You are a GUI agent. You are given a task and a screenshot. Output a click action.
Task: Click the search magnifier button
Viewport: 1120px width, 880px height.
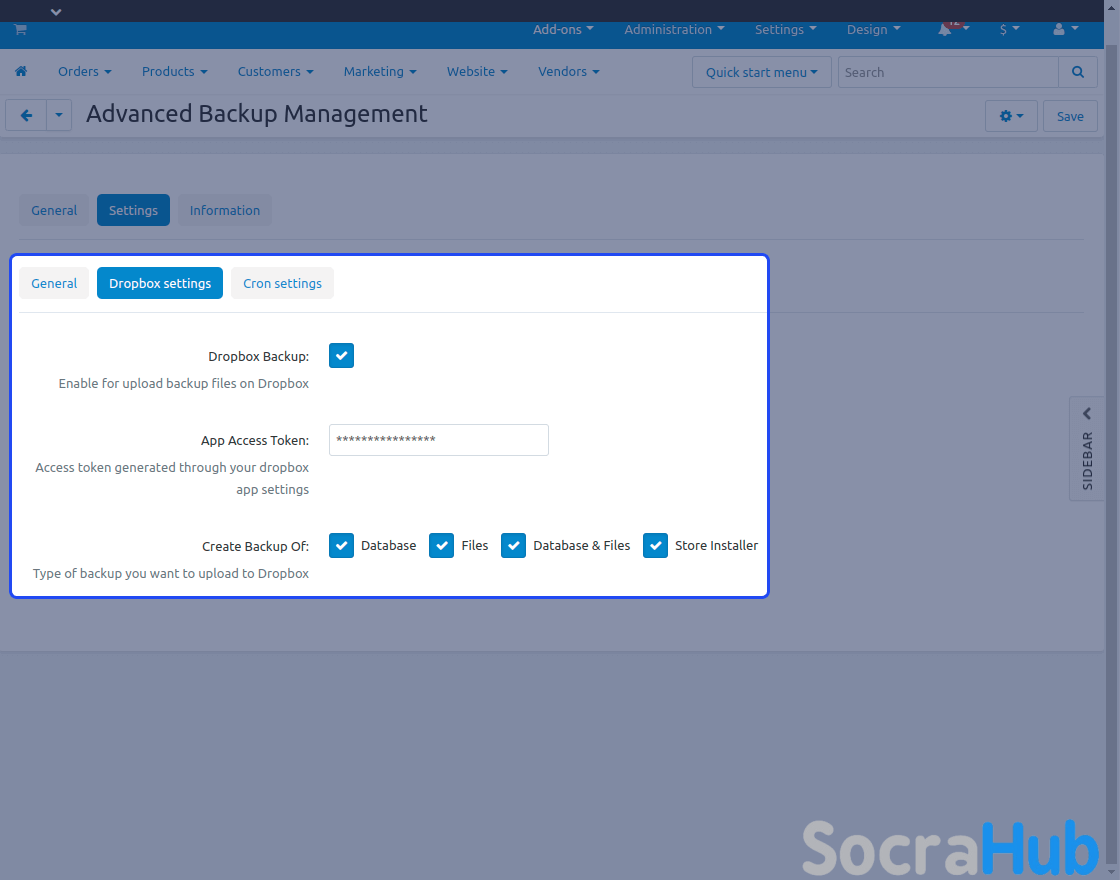1077,72
